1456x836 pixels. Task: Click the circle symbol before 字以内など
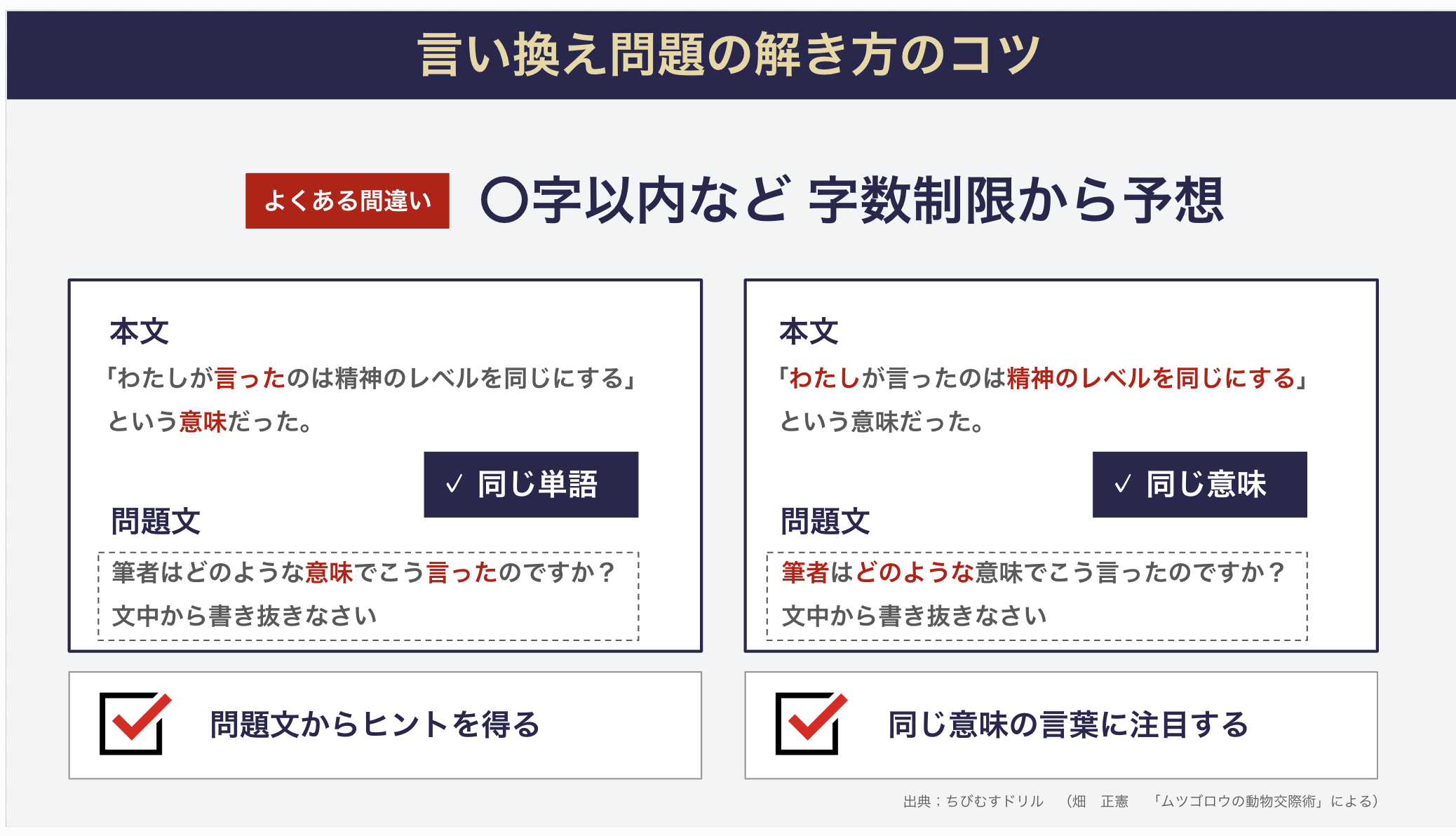pos(504,201)
